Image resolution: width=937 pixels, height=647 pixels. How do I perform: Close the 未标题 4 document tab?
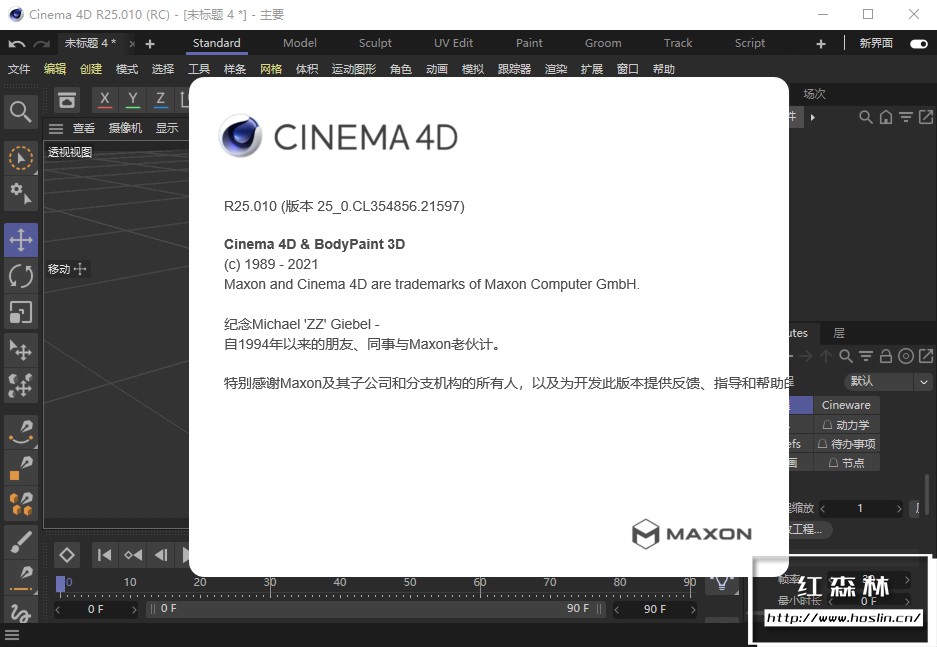coord(132,44)
